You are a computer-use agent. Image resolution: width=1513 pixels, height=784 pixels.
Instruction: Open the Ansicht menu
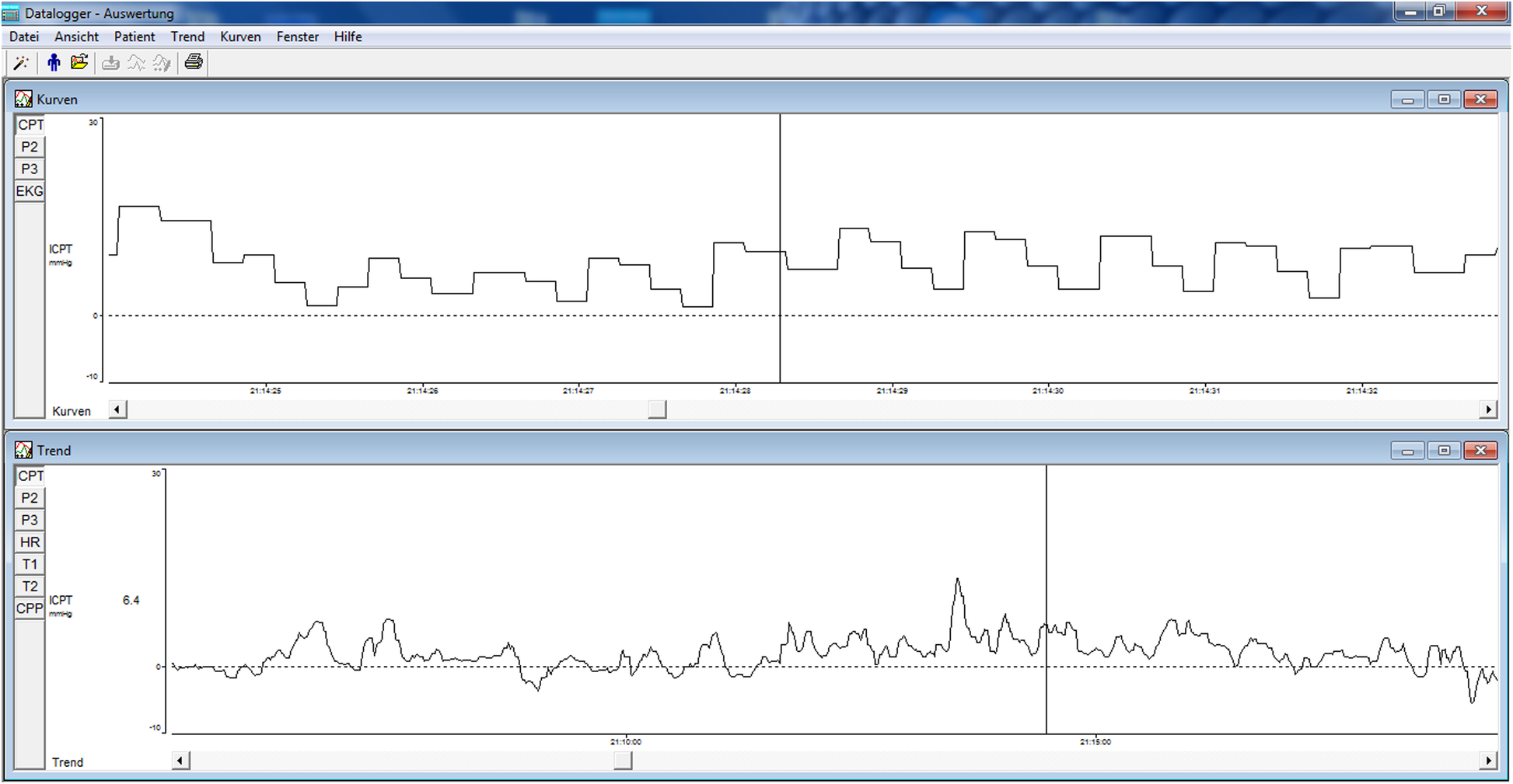pos(76,37)
